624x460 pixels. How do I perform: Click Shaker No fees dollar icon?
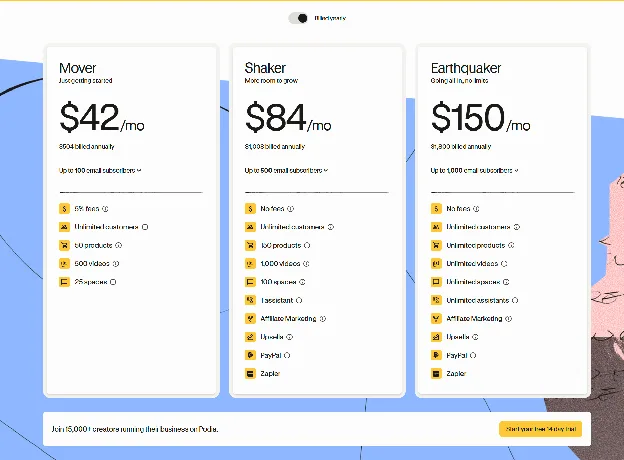point(250,209)
